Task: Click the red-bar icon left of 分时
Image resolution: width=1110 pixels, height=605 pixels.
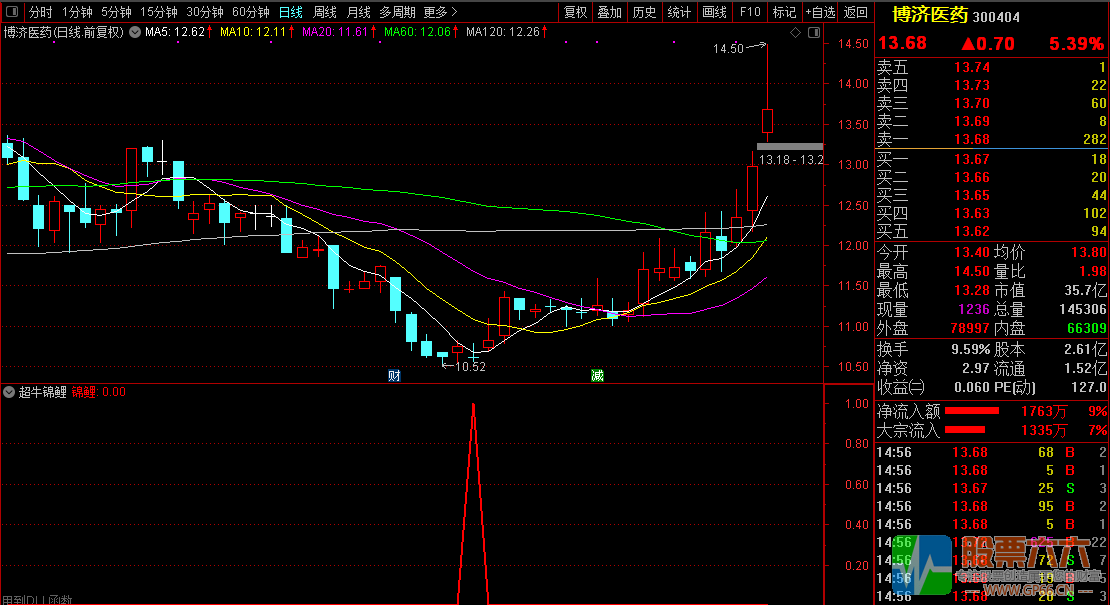Action: [12, 13]
